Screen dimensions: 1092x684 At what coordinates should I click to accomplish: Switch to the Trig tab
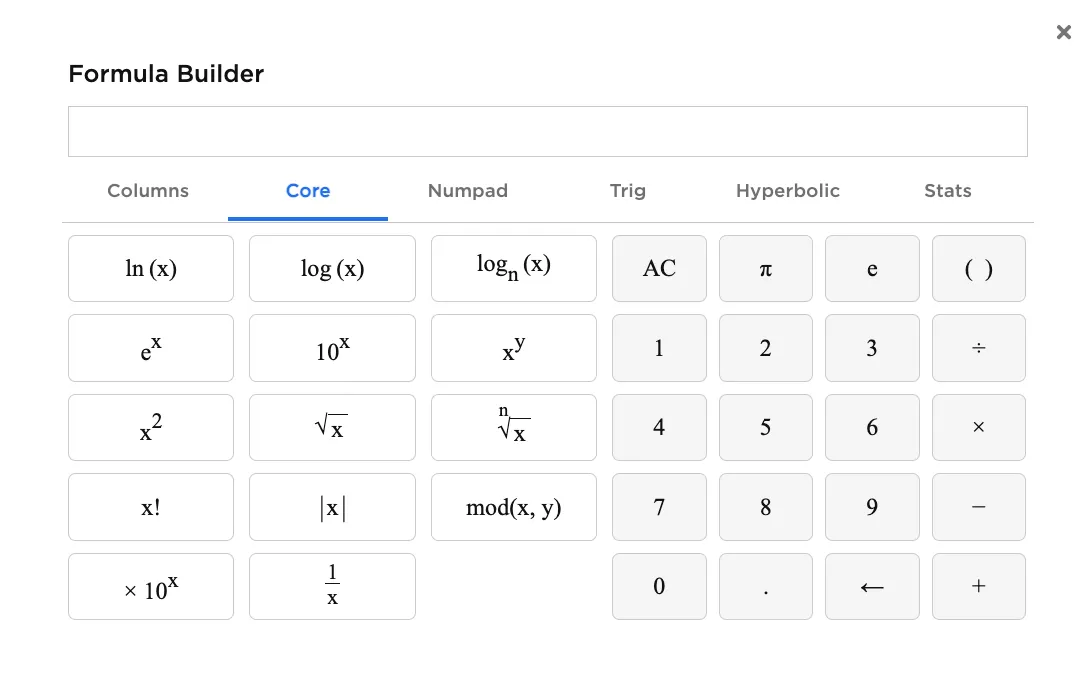[x=628, y=191]
